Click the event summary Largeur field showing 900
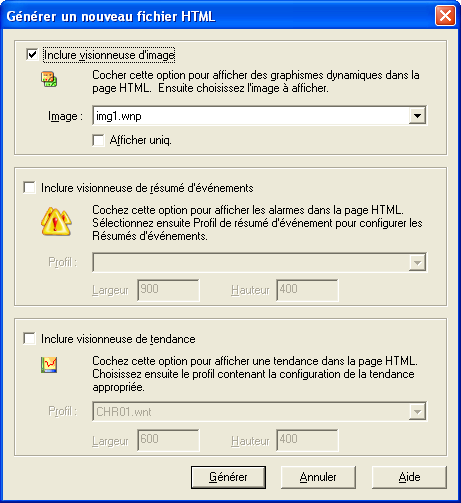The height and width of the screenshot is (503, 461). click(168, 290)
